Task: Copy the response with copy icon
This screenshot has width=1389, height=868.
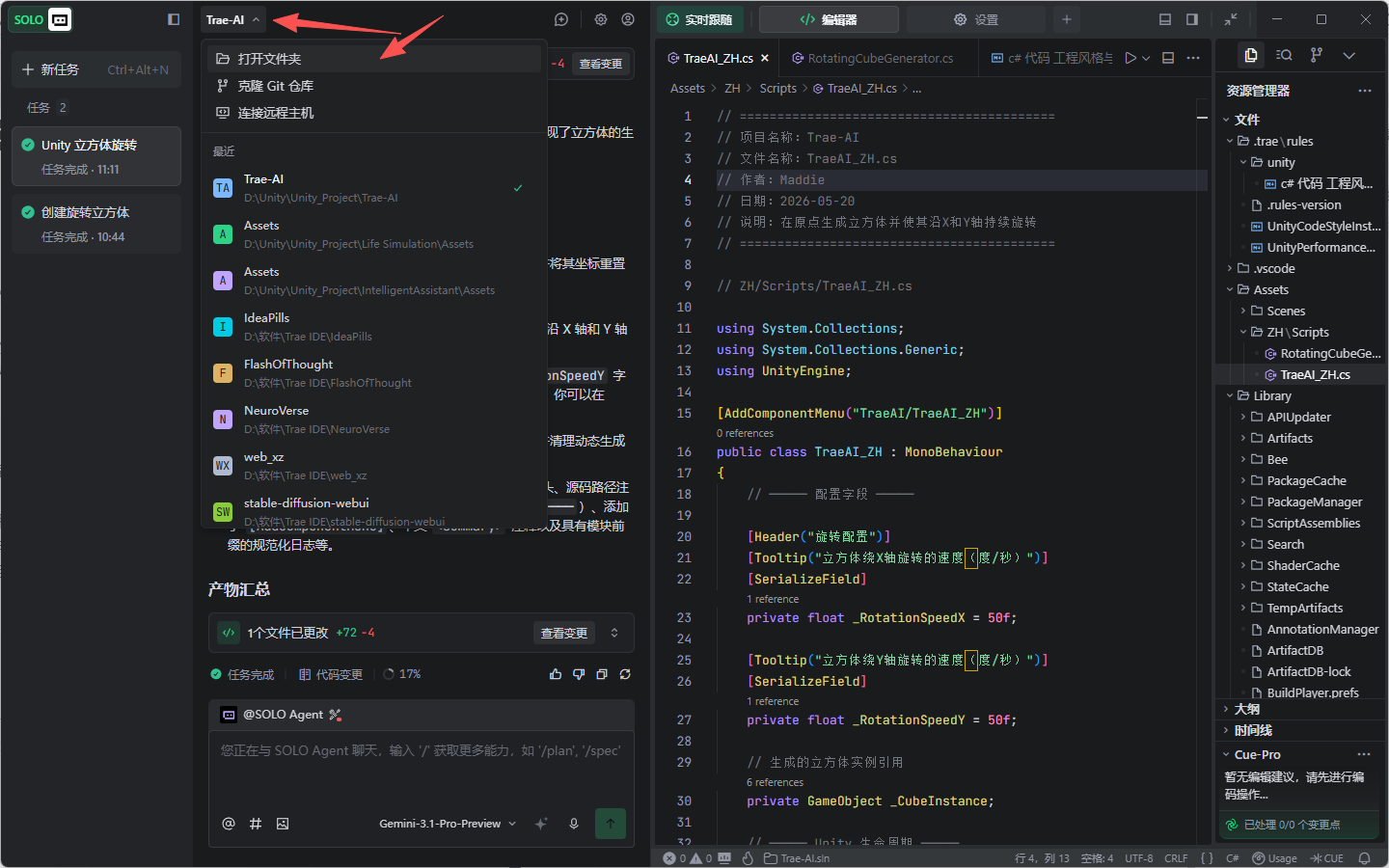Action: point(602,674)
